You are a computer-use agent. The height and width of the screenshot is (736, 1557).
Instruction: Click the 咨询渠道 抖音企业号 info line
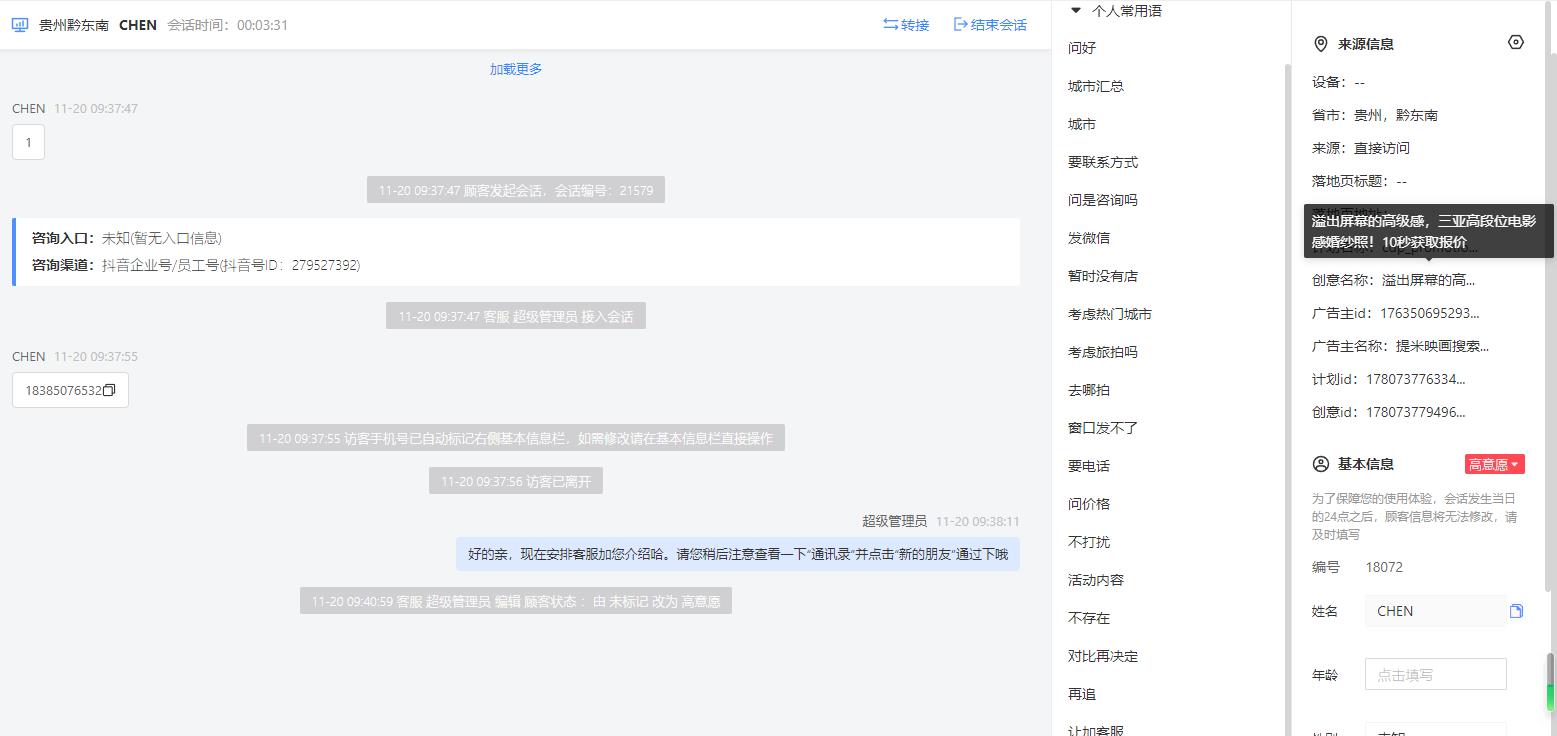[x=196, y=265]
